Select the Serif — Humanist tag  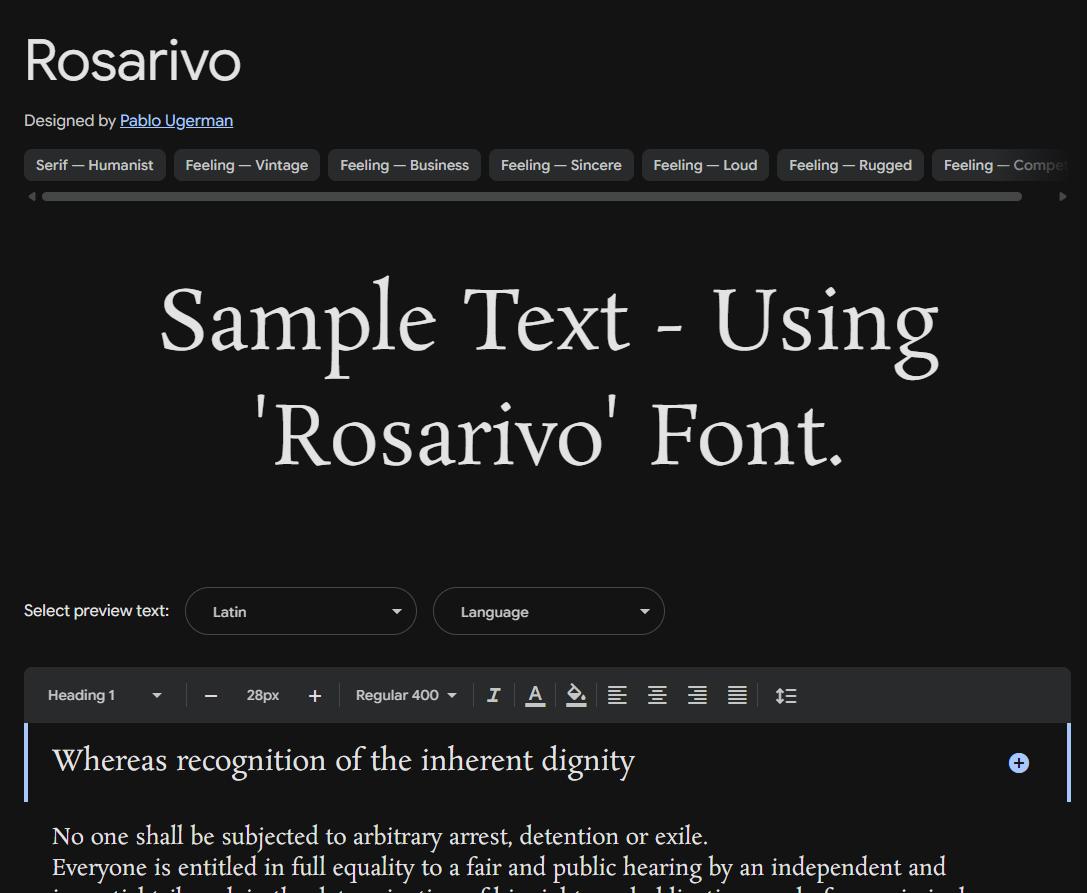pos(95,165)
